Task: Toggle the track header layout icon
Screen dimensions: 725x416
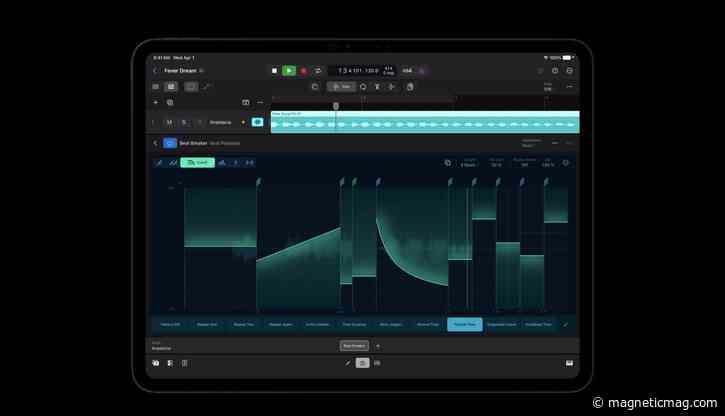Action: tap(246, 102)
